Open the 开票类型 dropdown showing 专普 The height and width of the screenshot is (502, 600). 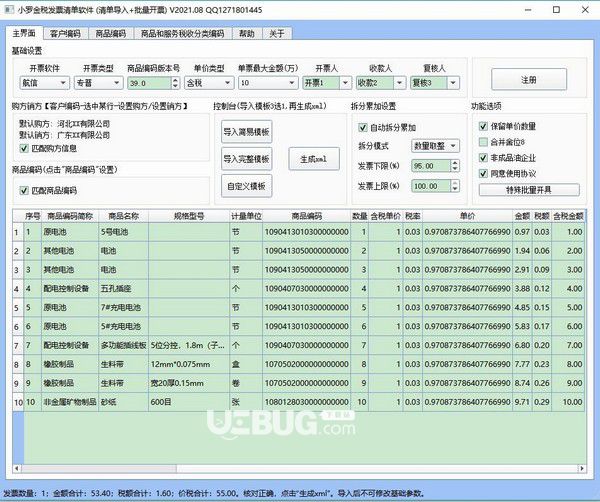coord(98,83)
